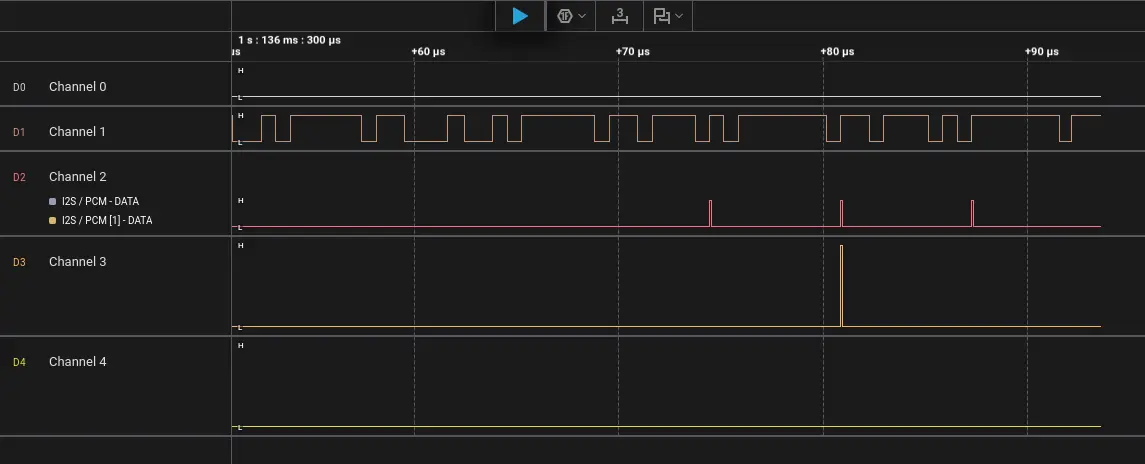
Task: Click the D3 channel identifier
Action: pos(19,262)
